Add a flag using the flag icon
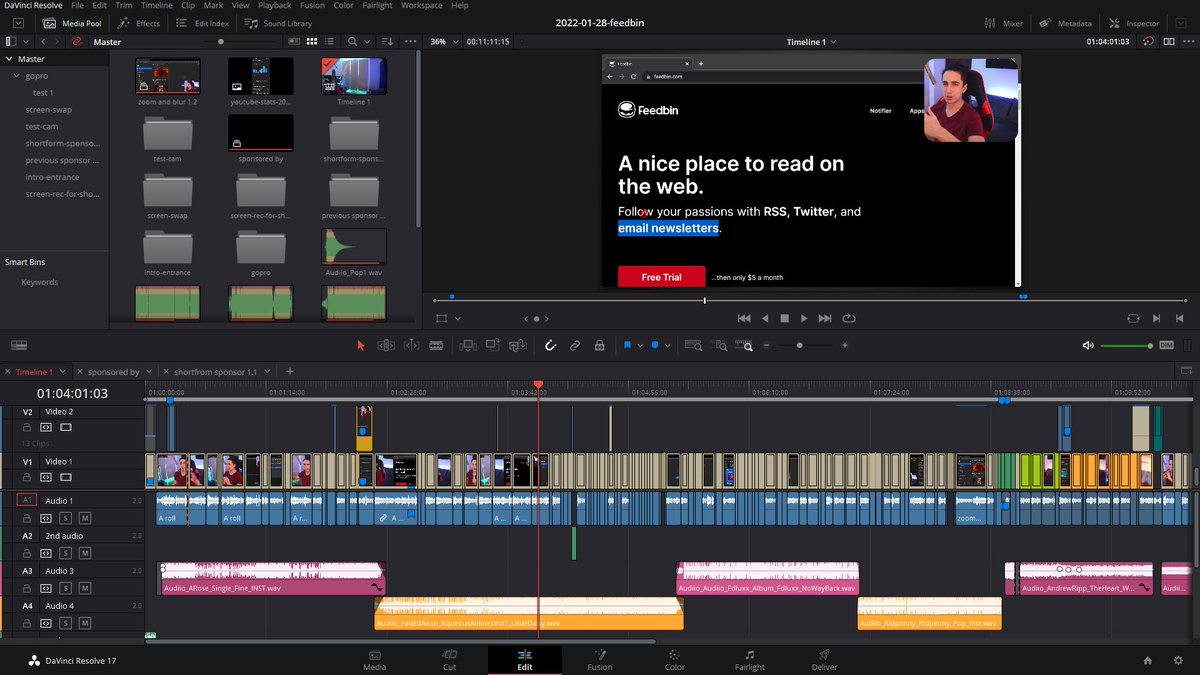 (x=628, y=345)
